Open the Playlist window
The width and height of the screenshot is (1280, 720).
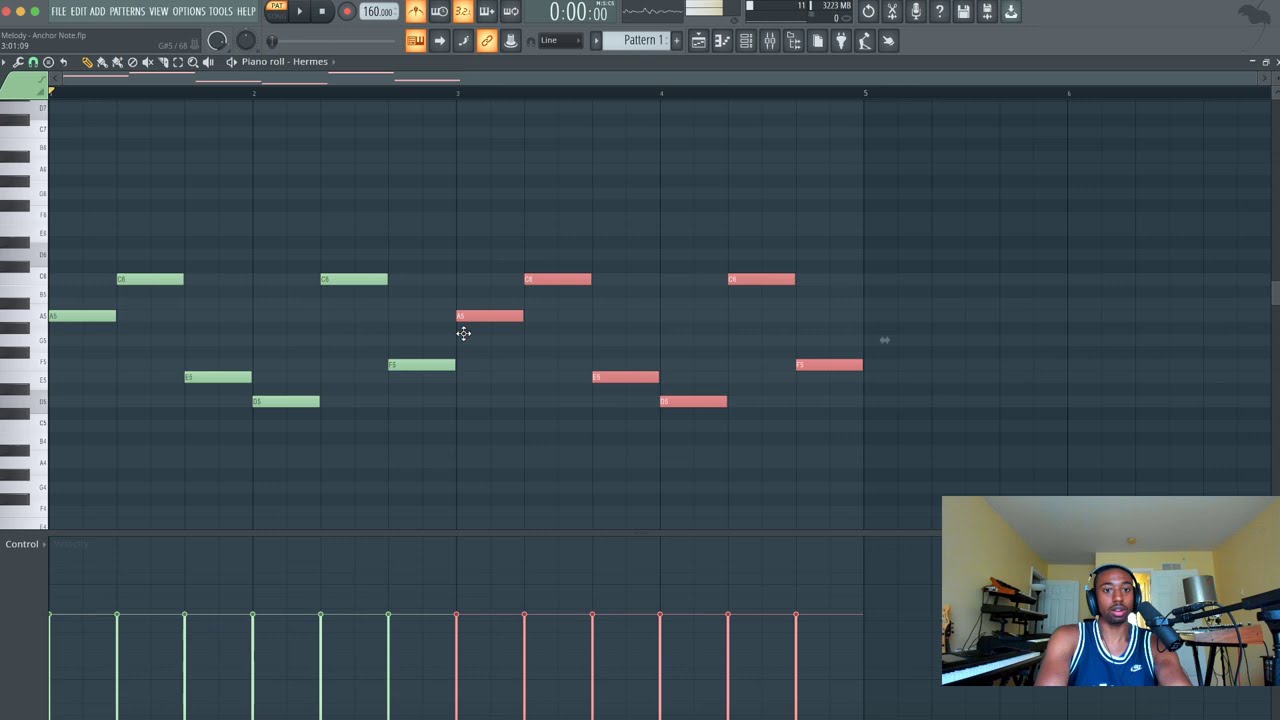698,41
